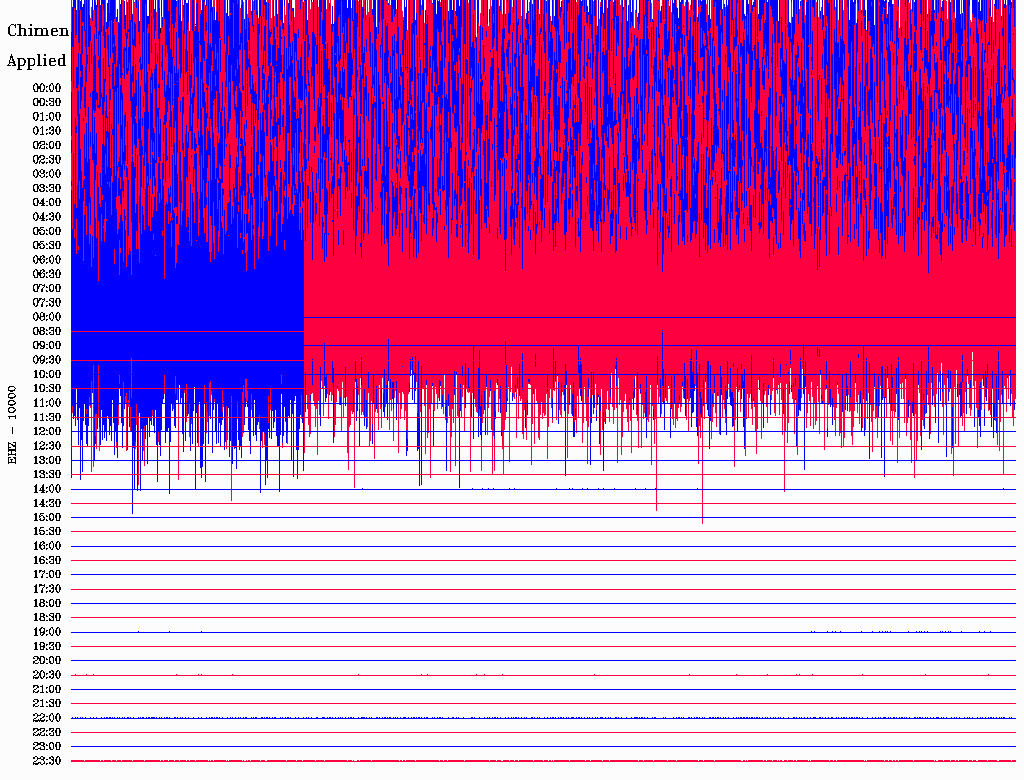Screen dimensions: 1024x780
Task: Select the 22:30 time label
Action: 47,732
